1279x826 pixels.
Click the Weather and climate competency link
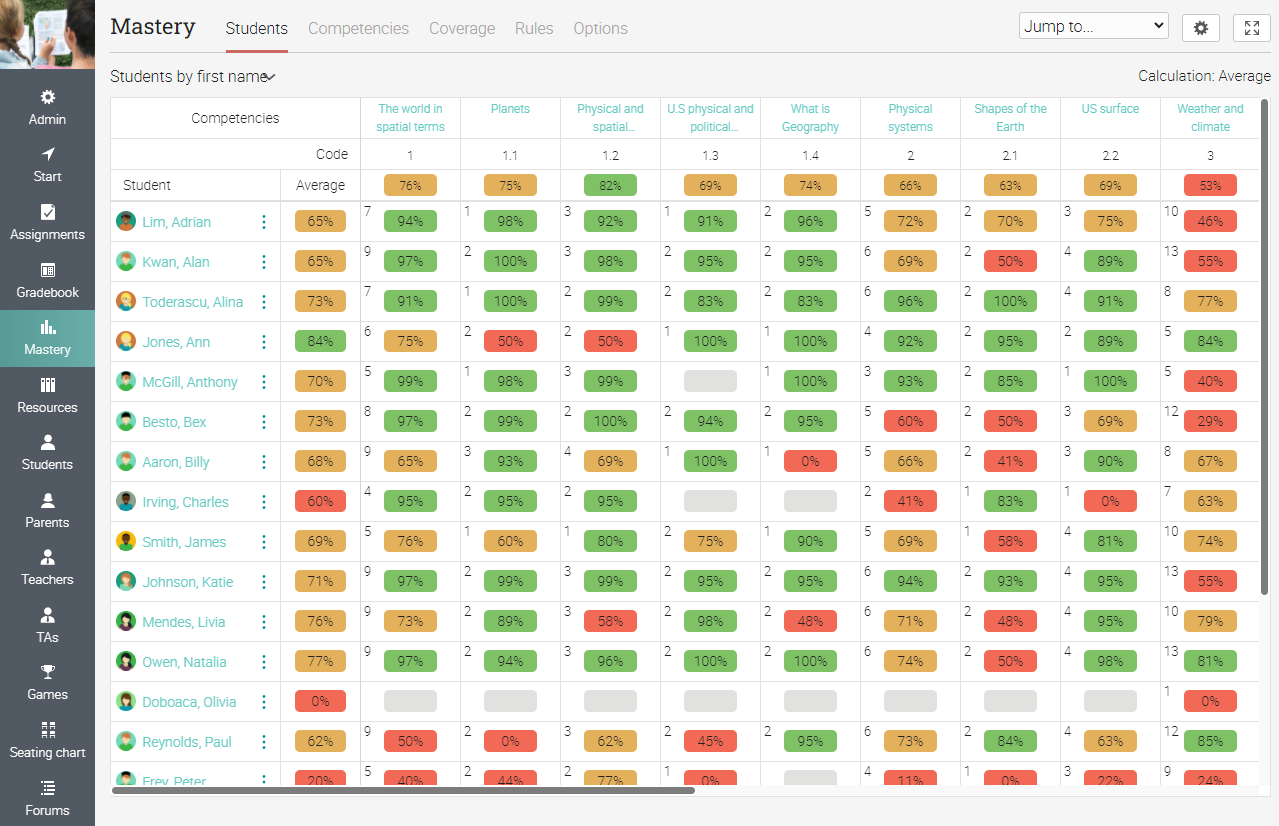click(x=1210, y=118)
